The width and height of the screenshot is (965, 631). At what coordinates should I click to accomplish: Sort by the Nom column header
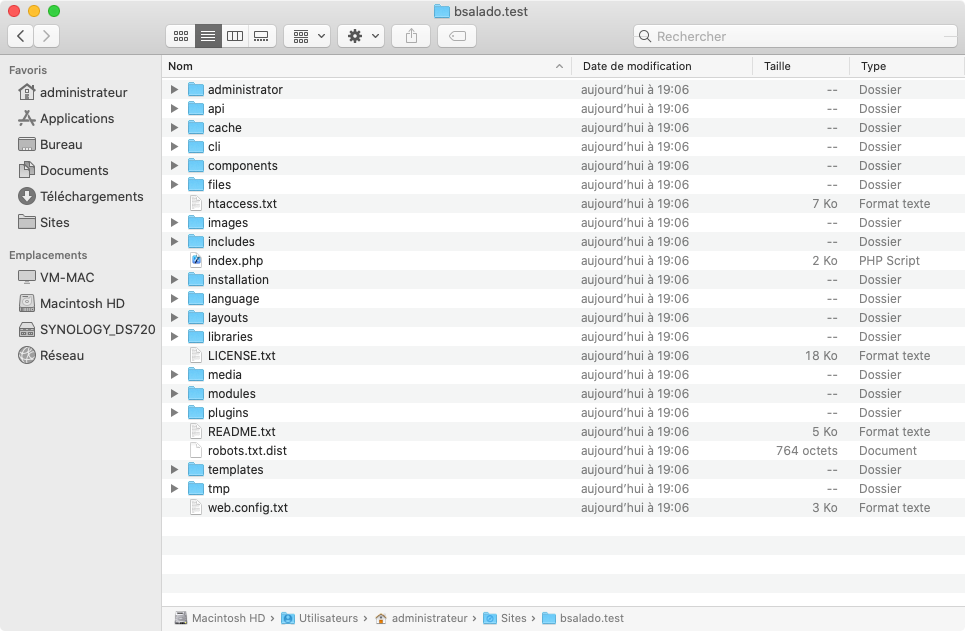pos(360,66)
